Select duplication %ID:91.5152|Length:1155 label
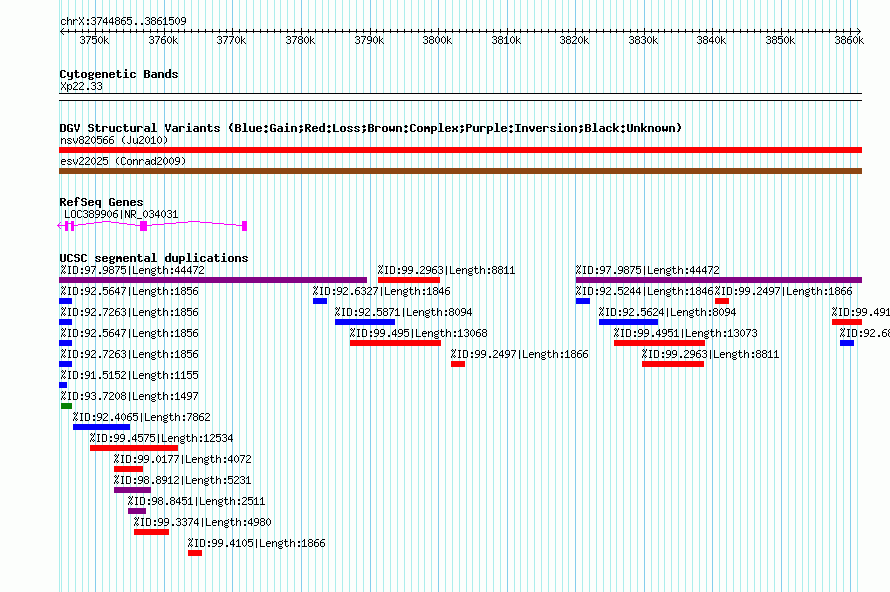The width and height of the screenshot is (890, 592). click(130, 375)
